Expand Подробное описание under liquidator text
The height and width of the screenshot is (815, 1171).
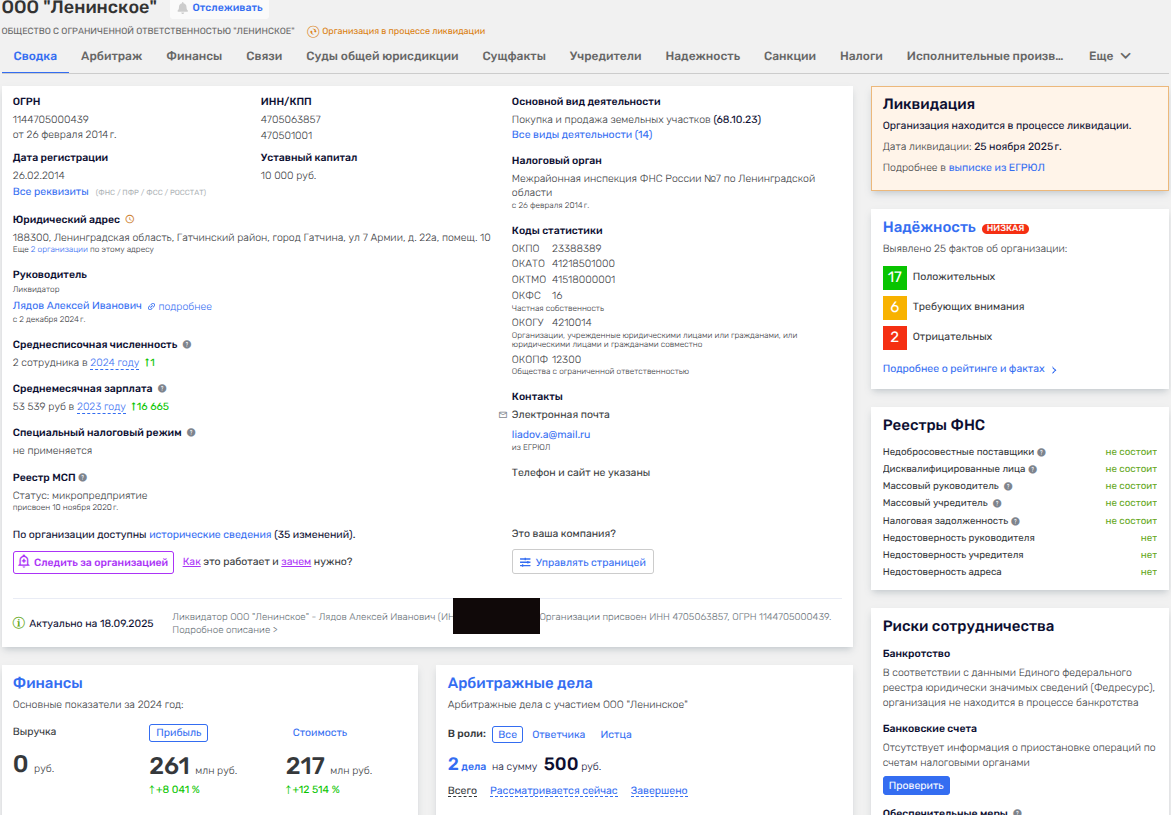225,630
